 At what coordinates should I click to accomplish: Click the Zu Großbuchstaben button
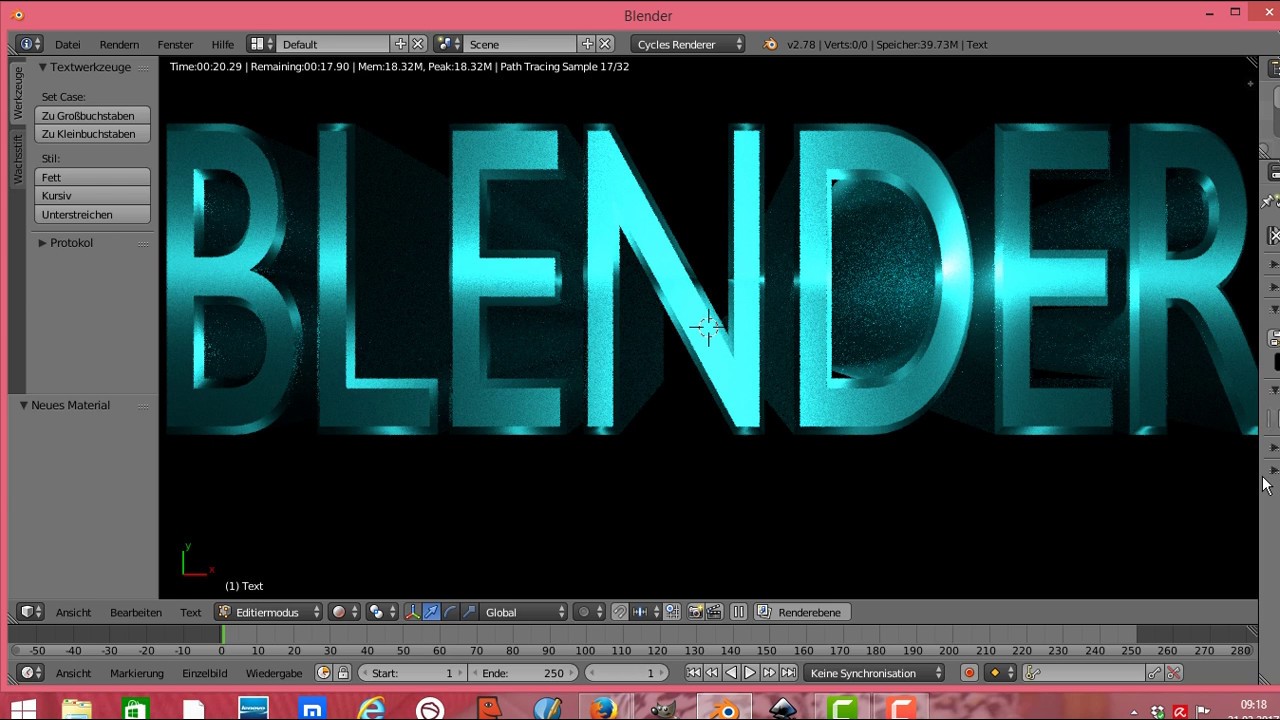point(92,116)
